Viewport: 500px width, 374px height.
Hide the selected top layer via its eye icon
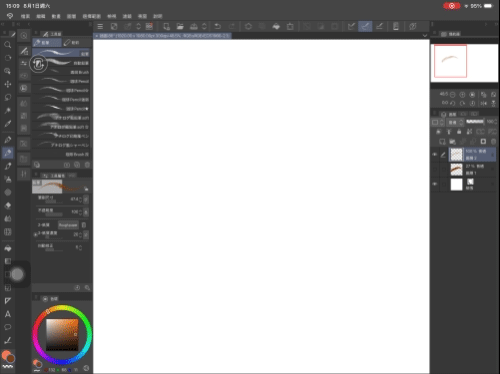pyautogui.click(x=435, y=155)
